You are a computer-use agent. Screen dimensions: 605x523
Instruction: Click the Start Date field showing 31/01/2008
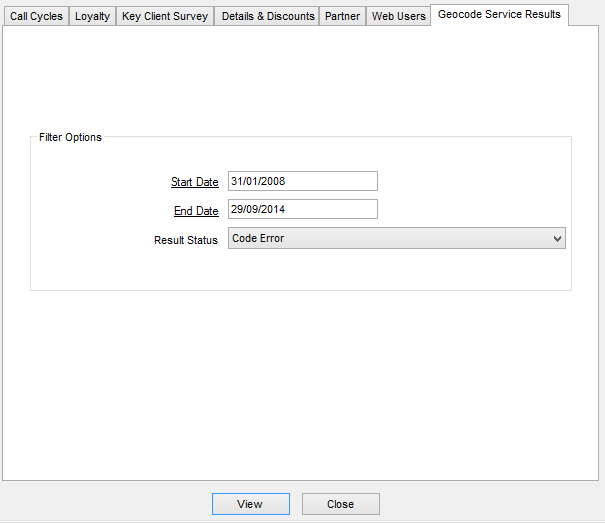pyautogui.click(x=302, y=181)
